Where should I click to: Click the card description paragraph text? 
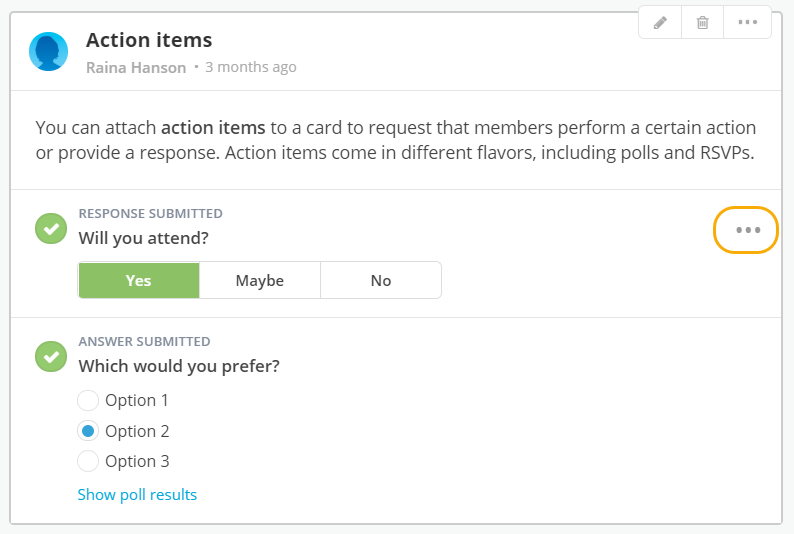coord(395,141)
